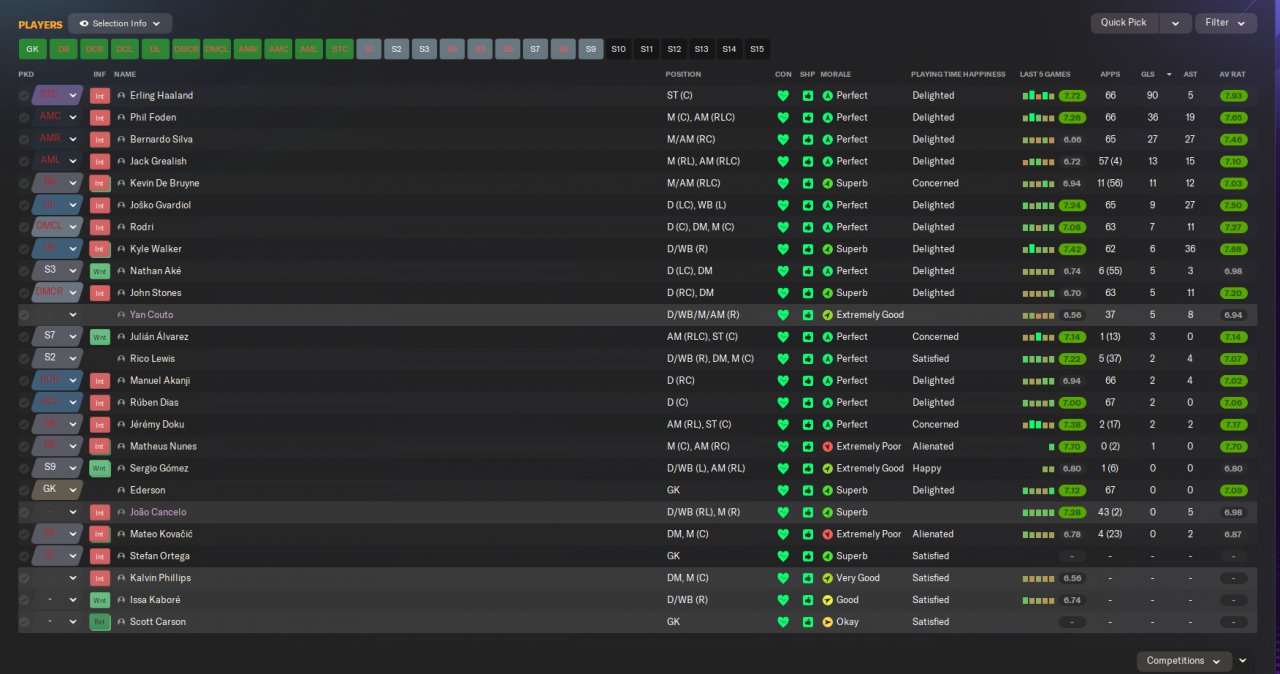Select the GK position chip
Screen dimensions: 1280x674
33,49
